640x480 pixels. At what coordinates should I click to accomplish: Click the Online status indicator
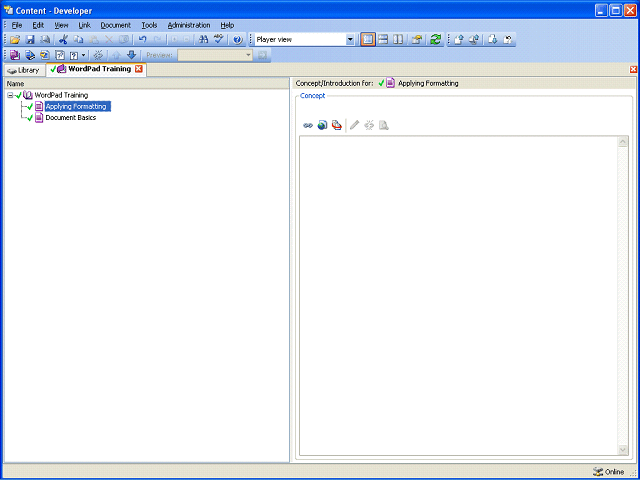point(609,472)
